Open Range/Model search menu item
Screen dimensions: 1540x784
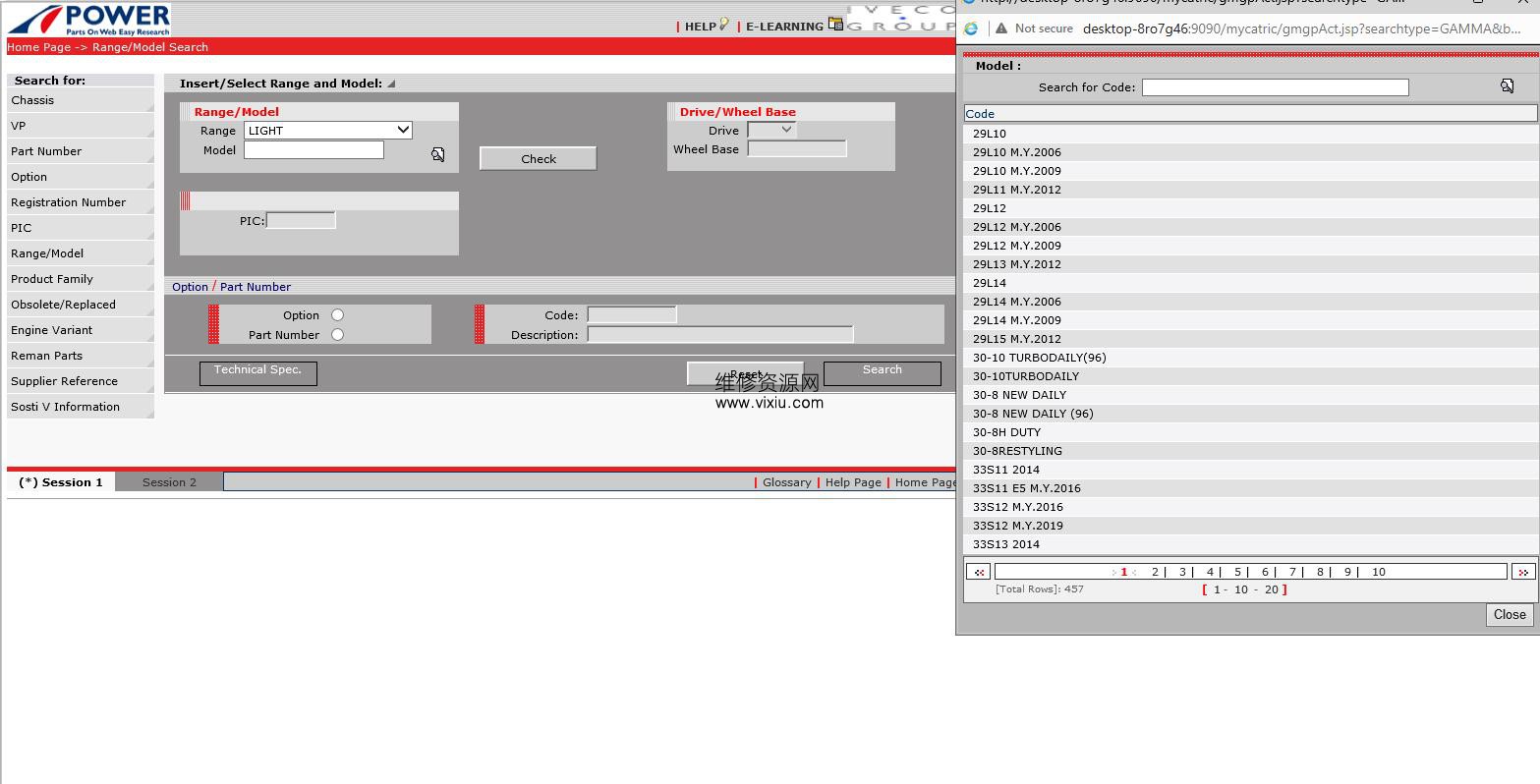point(81,253)
